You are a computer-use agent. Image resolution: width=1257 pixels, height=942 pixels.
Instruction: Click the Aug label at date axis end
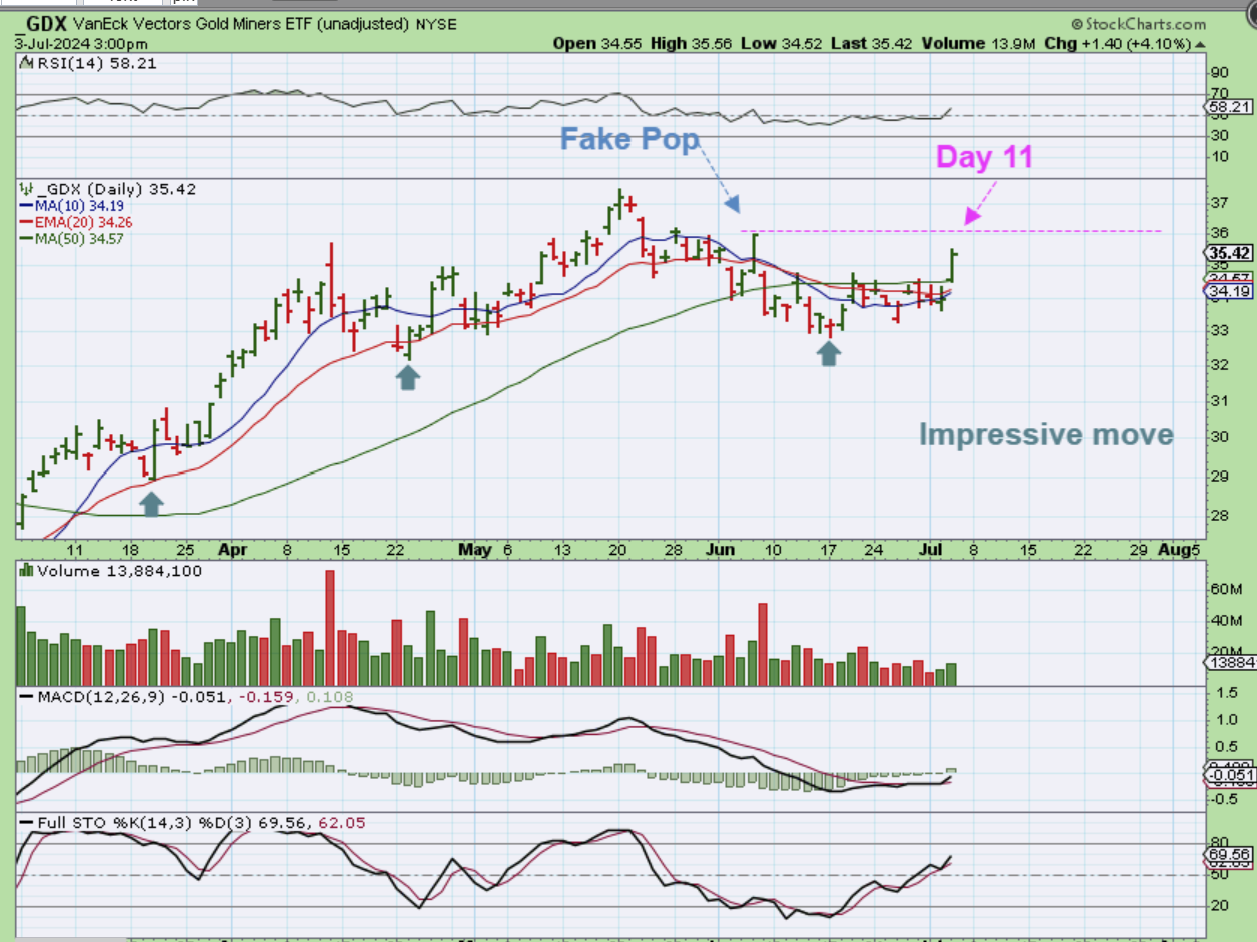(1174, 549)
